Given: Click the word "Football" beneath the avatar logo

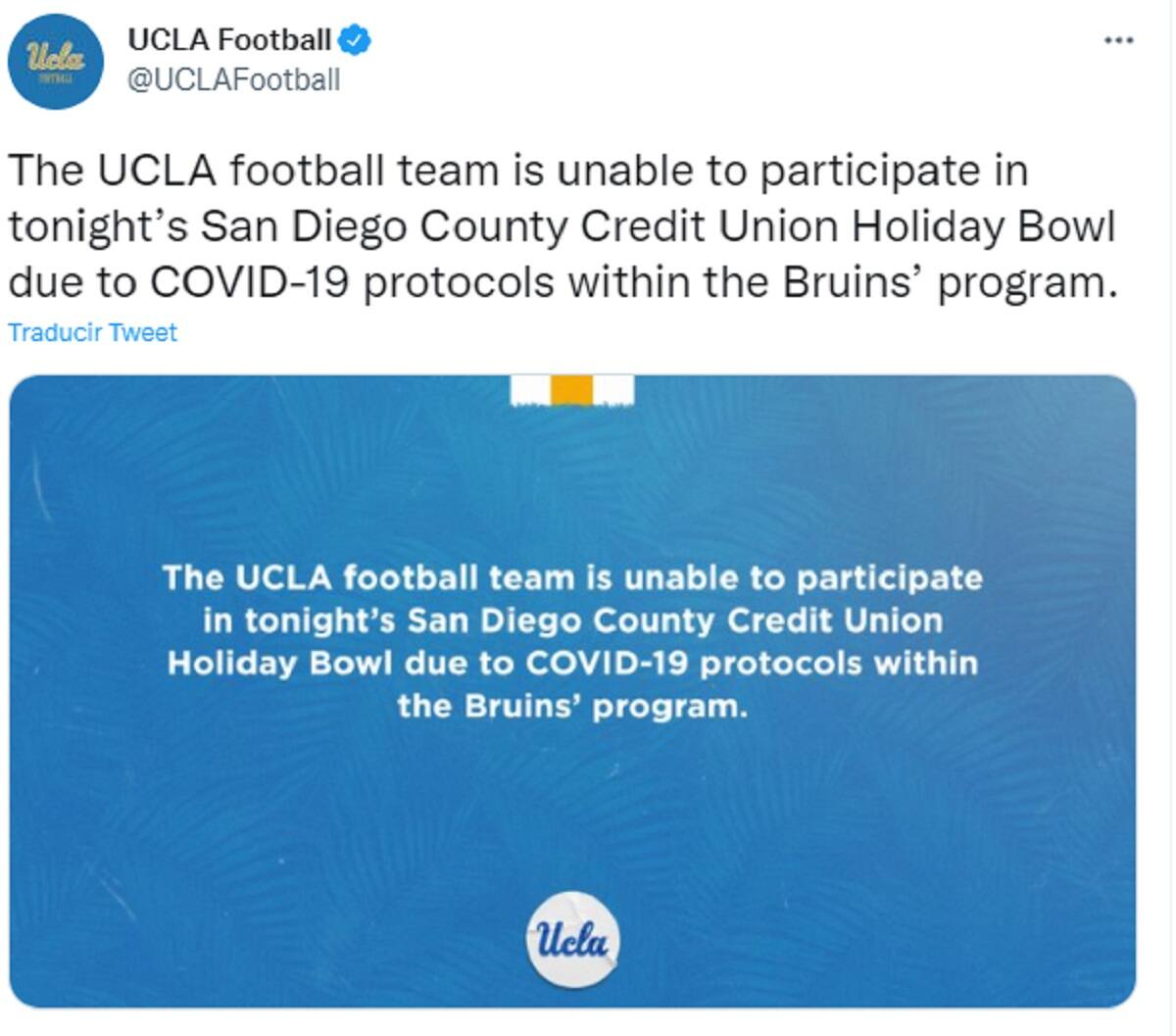Looking at the screenshot, I should pos(55,77).
